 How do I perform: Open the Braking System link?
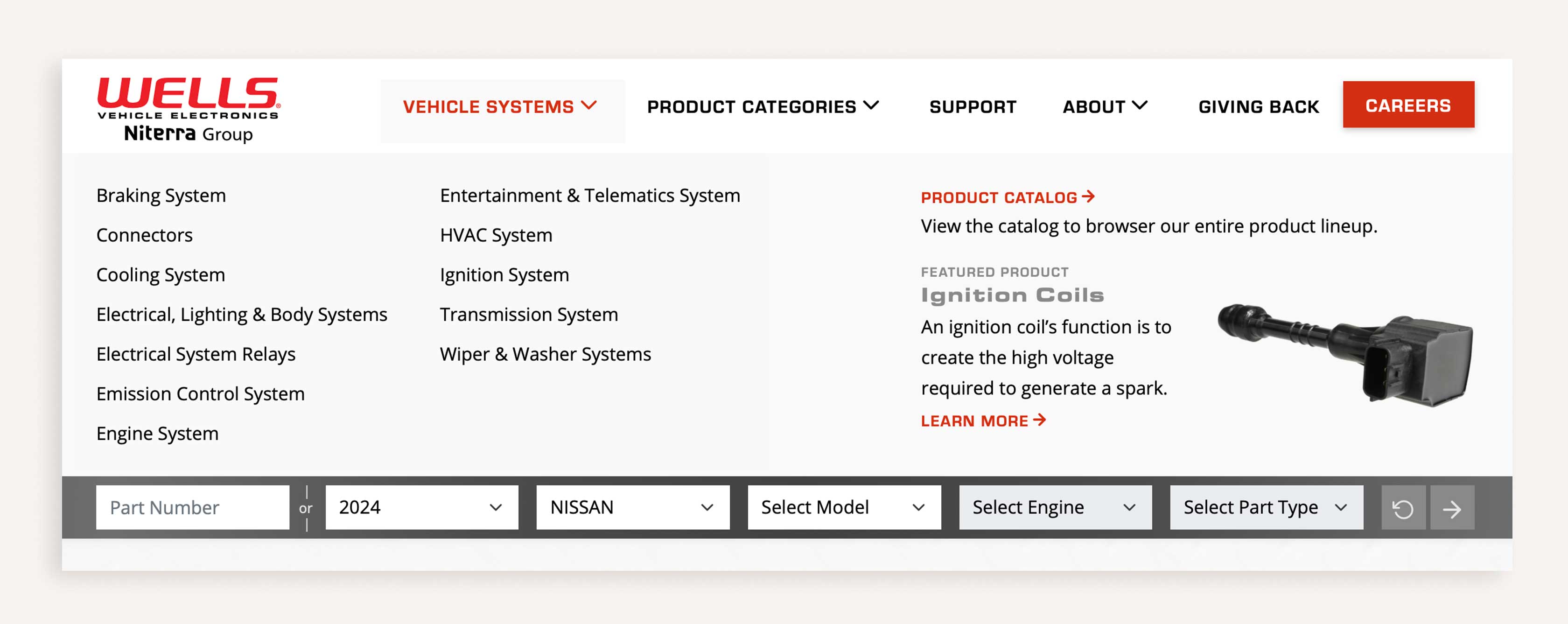coord(161,196)
